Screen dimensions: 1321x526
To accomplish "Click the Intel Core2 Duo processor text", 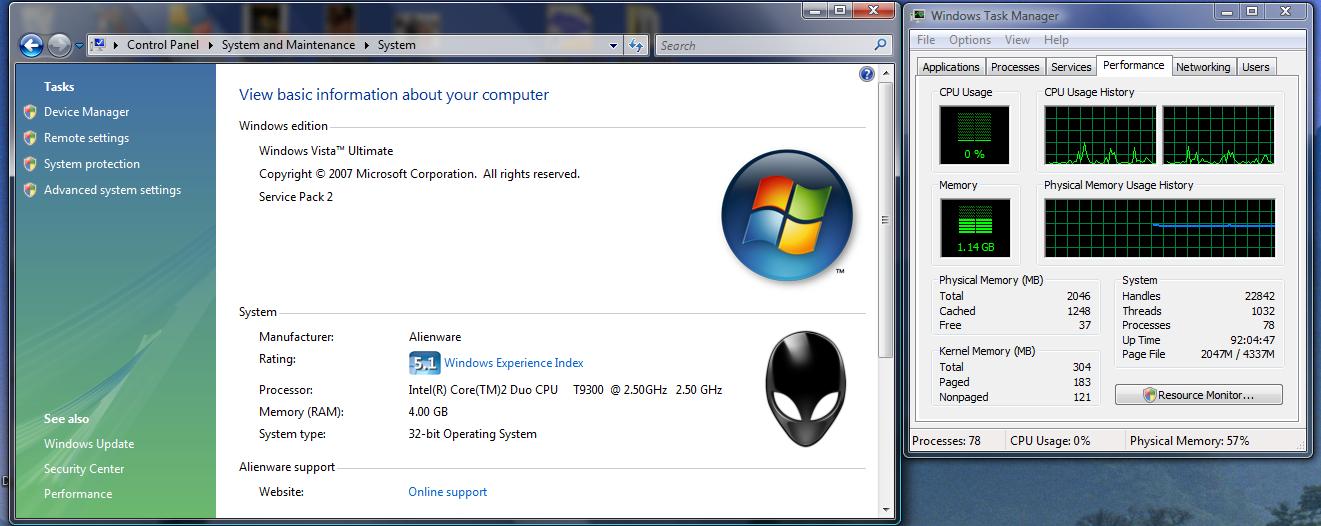I will [565, 390].
